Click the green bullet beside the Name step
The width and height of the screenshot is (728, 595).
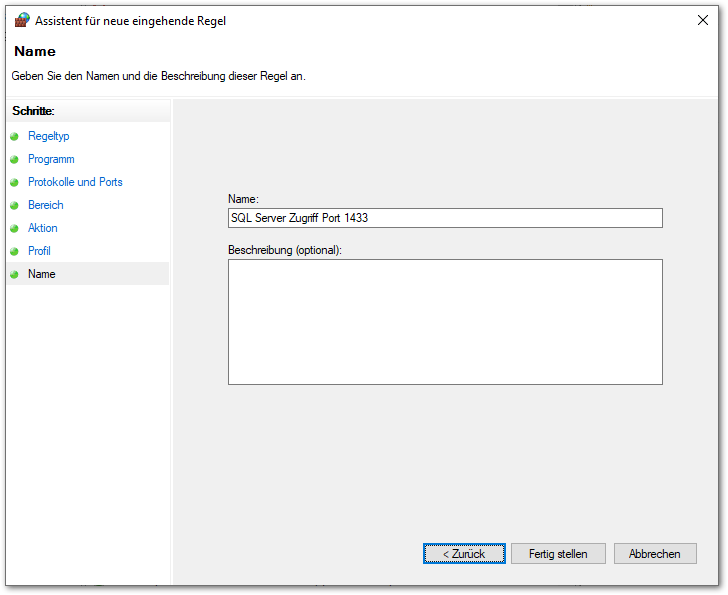pyautogui.click(x=15, y=275)
